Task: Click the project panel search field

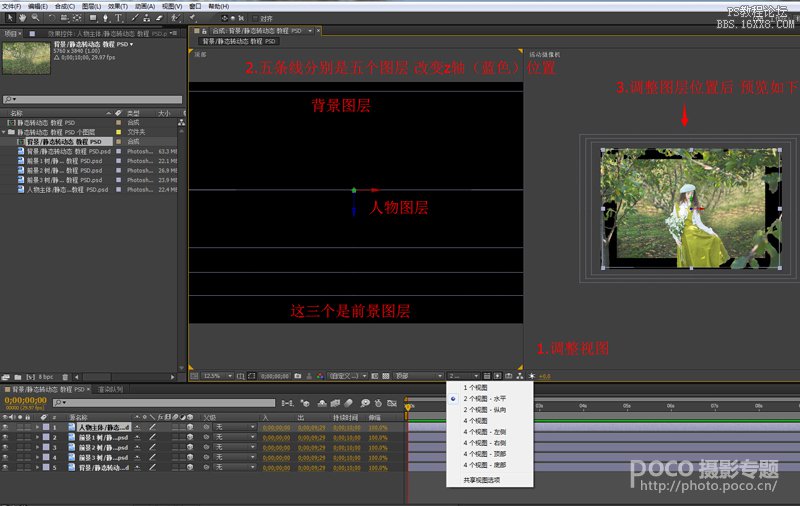Action: coord(92,99)
